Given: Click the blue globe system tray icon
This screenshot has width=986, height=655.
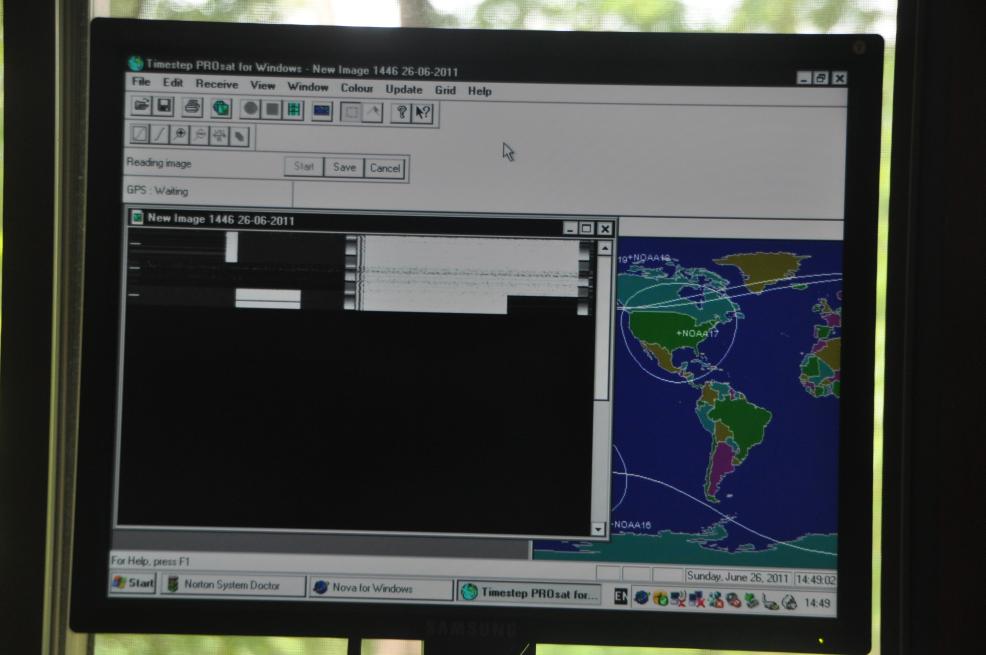Looking at the screenshot, I should click(x=641, y=598).
